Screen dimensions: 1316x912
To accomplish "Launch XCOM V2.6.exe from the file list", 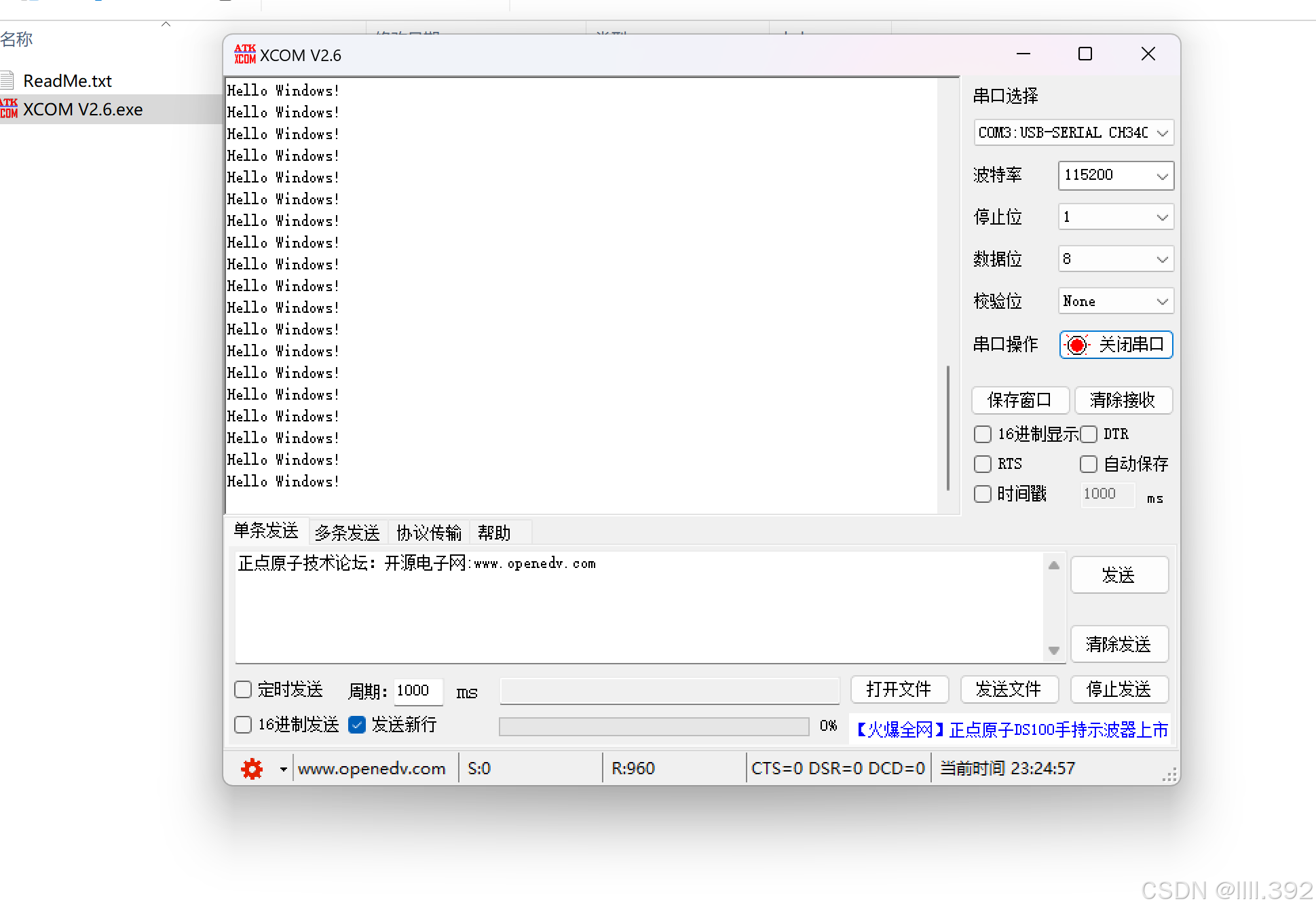I will pos(83,109).
